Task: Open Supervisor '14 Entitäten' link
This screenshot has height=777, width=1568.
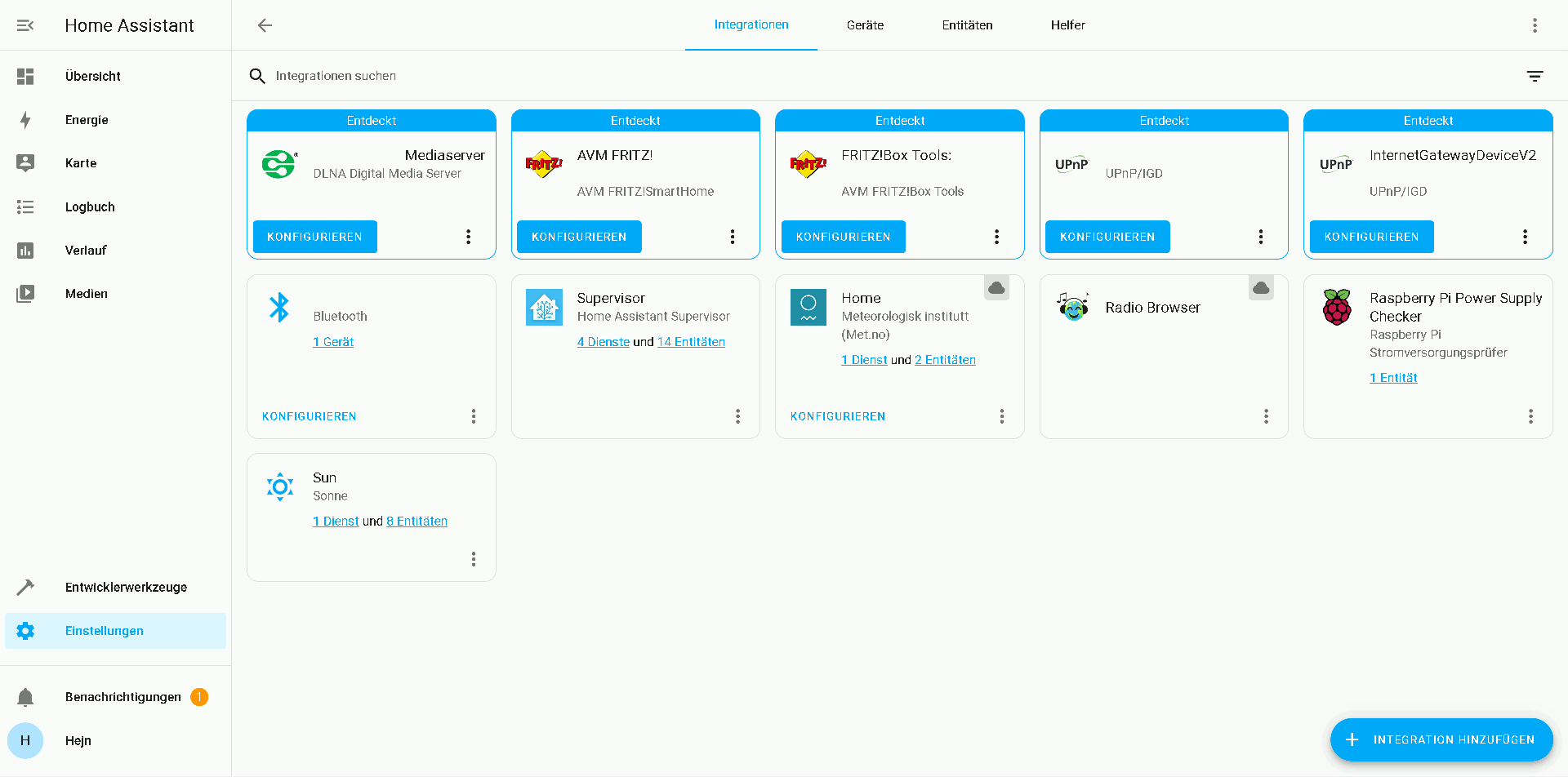Action: 691,342
